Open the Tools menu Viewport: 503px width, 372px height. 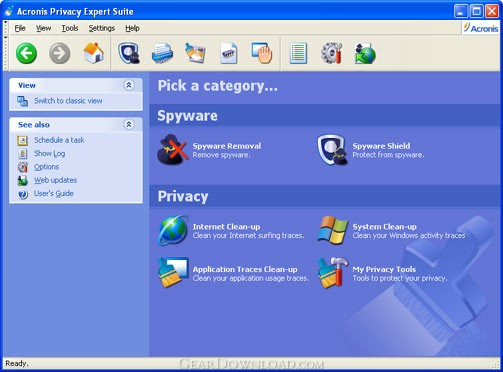point(70,28)
